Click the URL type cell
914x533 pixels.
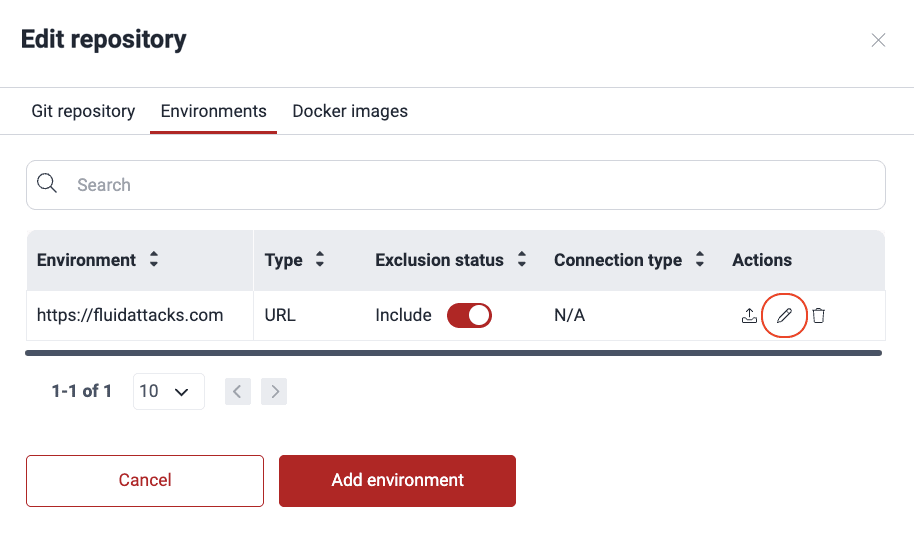(x=280, y=315)
